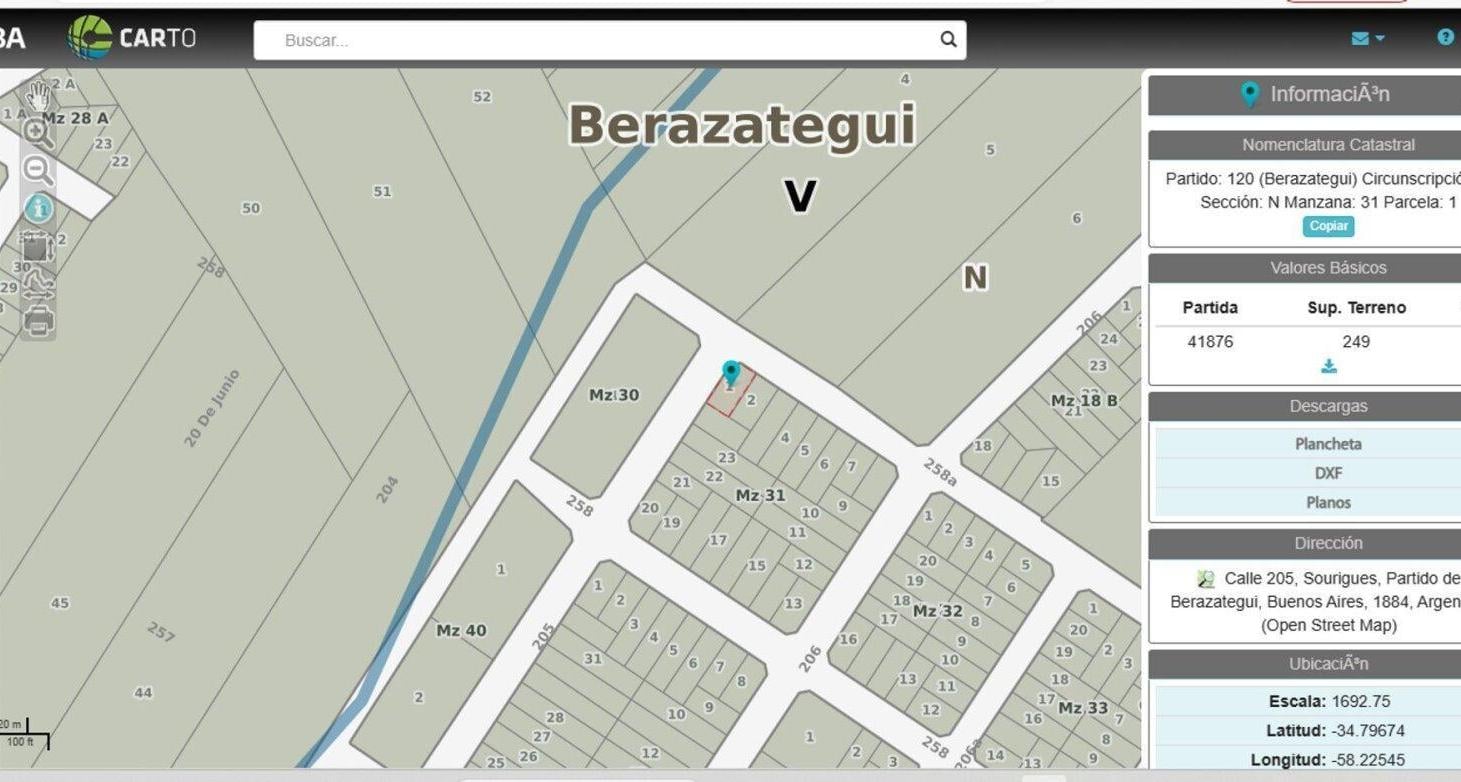Image resolution: width=1461 pixels, height=782 pixels.
Task: Click the Longitud -58.22545 row
Action: pyautogui.click(x=1308, y=759)
